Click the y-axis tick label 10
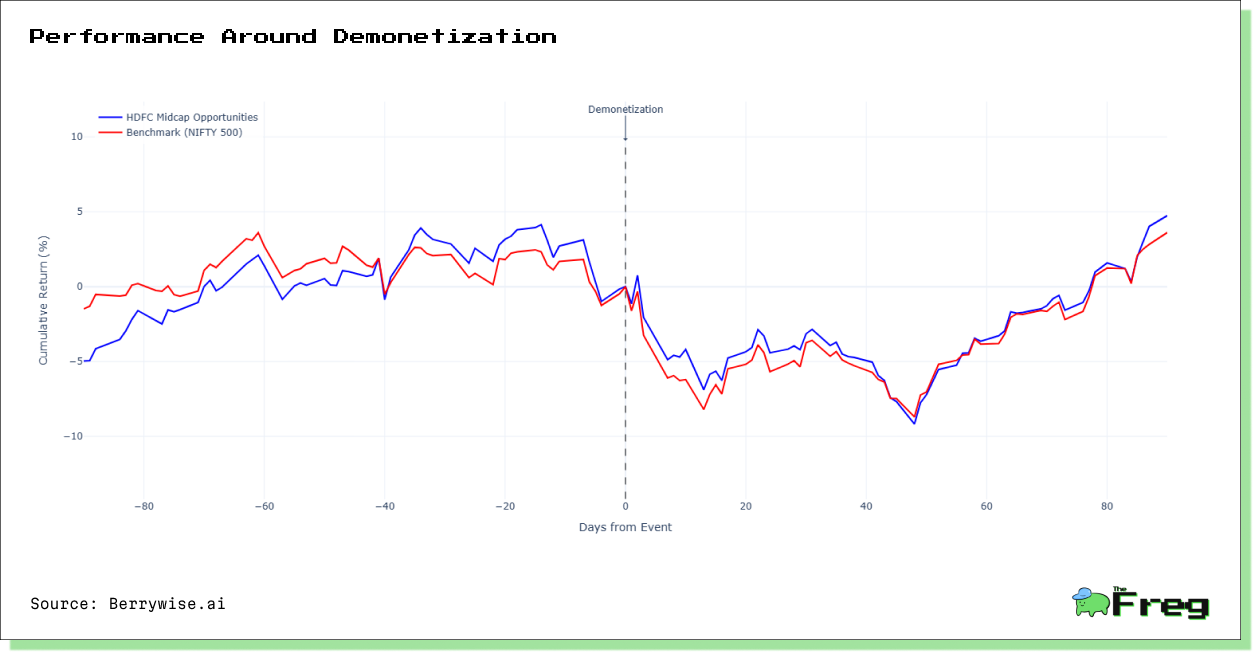This screenshot has width=1253, height=652. click(x=77, y=137)
